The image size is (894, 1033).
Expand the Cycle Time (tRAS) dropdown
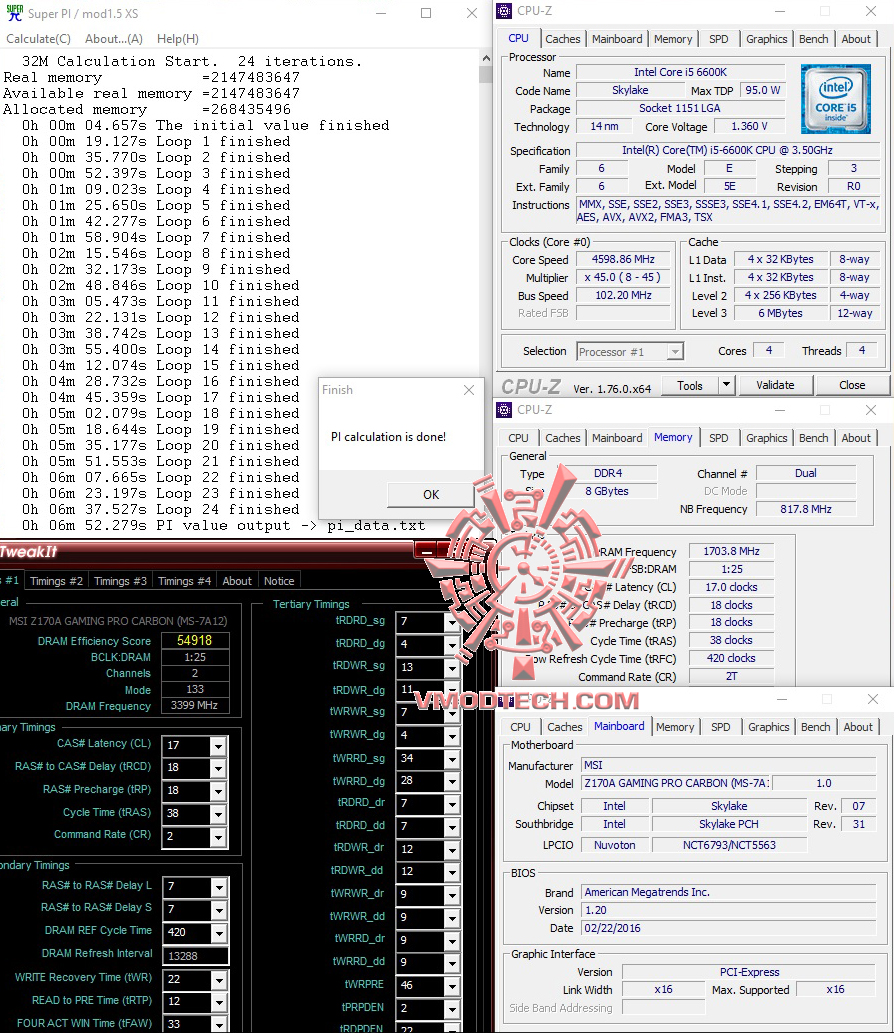[x=218, y=814]
